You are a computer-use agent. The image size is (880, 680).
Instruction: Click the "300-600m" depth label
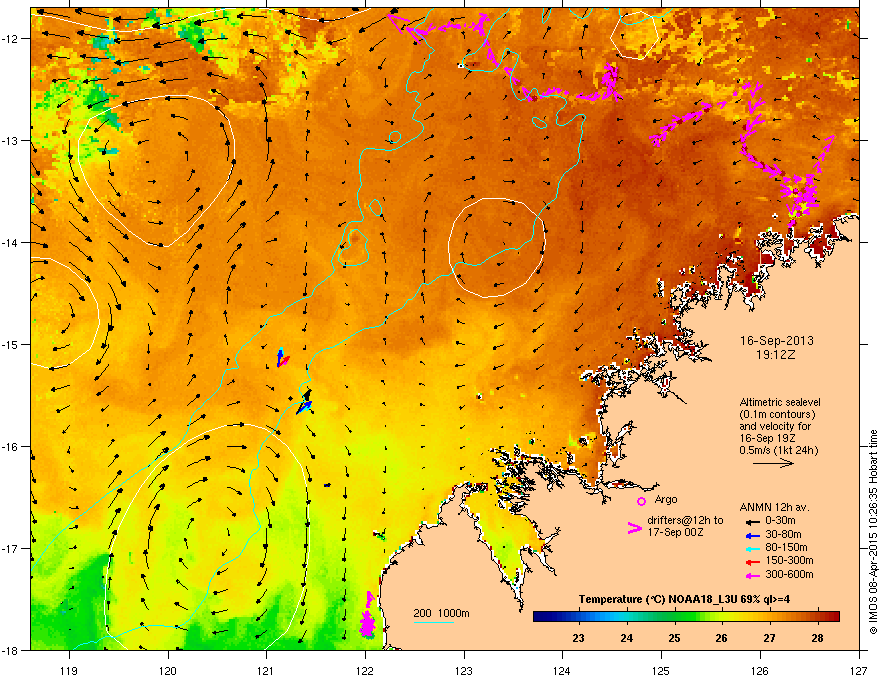pos(789,575)
